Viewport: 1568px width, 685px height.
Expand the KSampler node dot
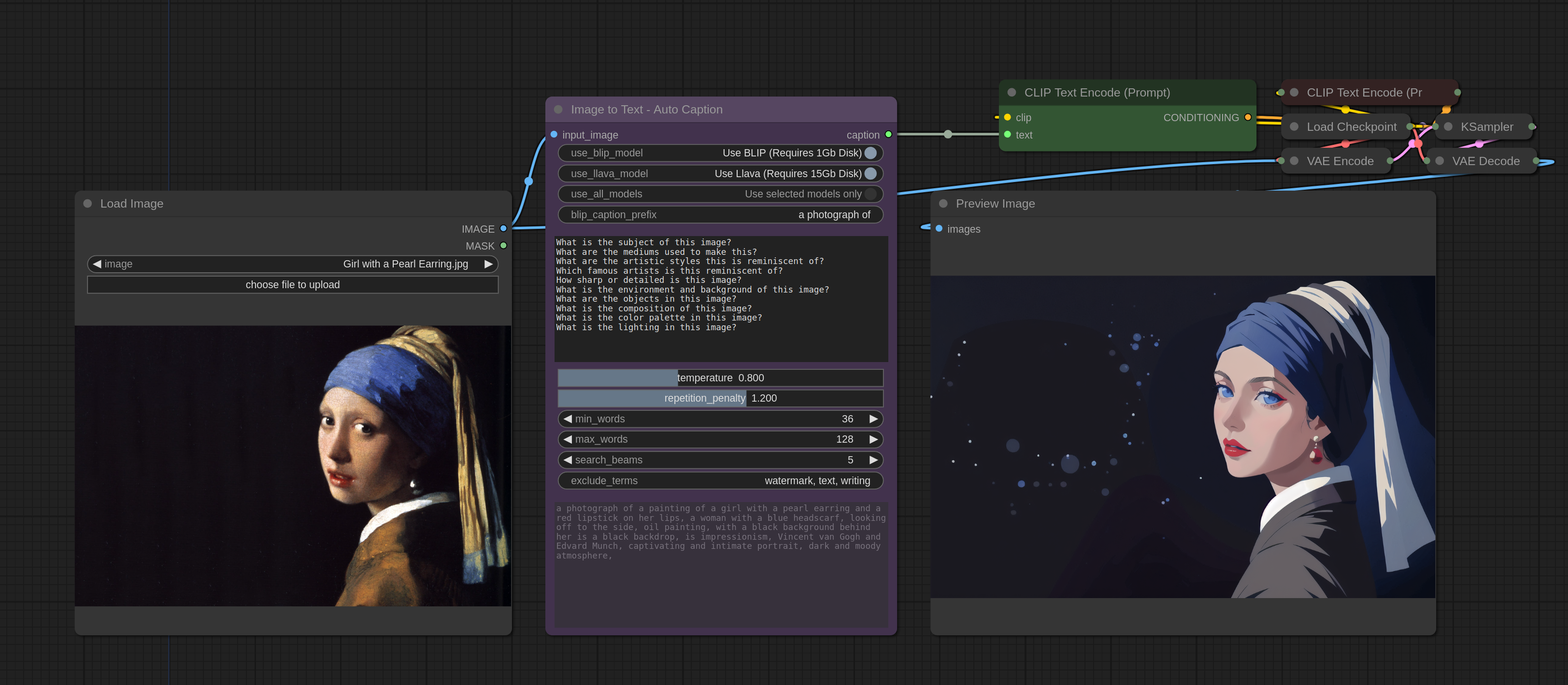(1448, 126)
